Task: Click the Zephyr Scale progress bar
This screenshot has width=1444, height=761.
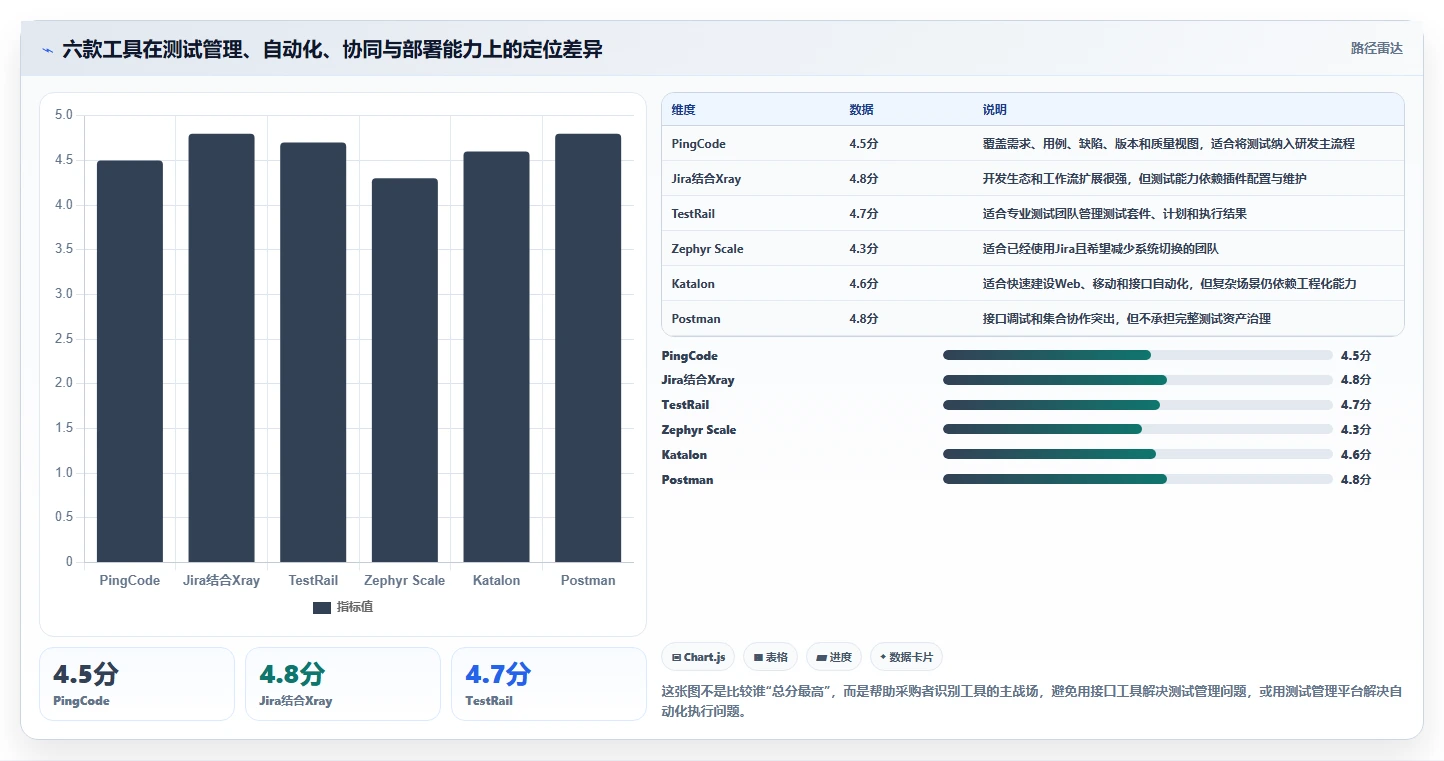Action: (1138, 430)
